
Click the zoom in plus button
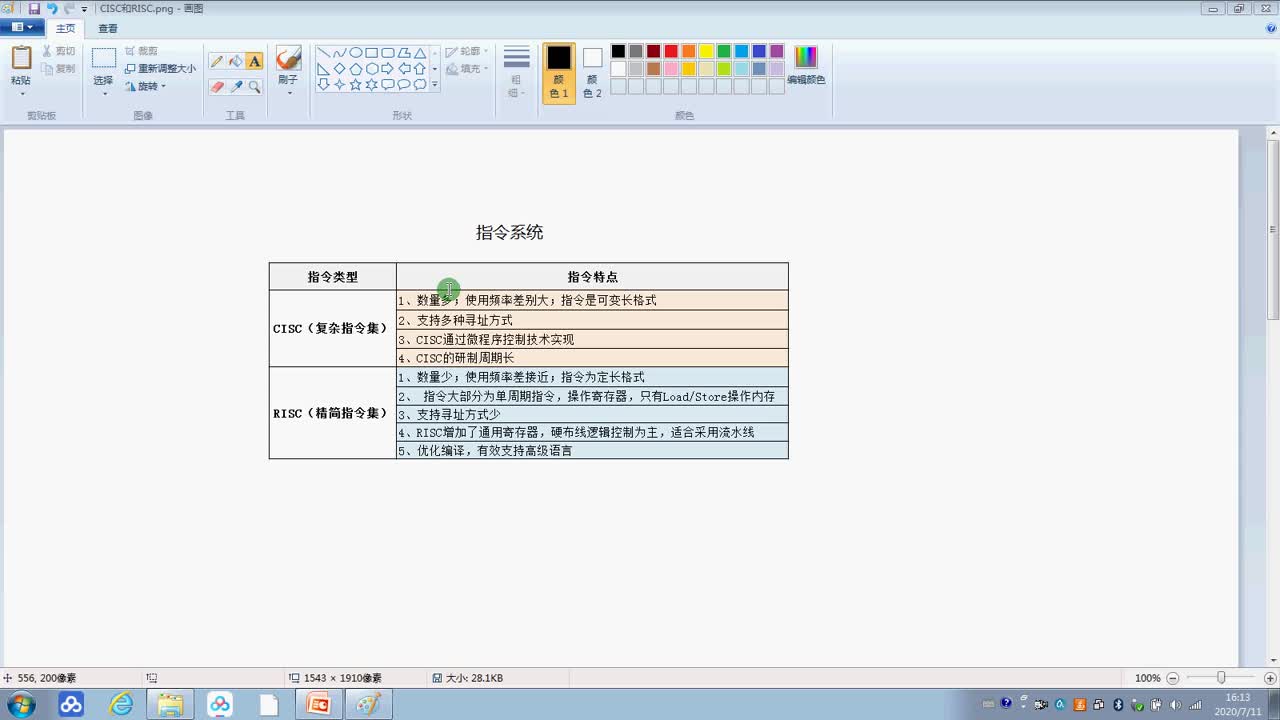1270,677
